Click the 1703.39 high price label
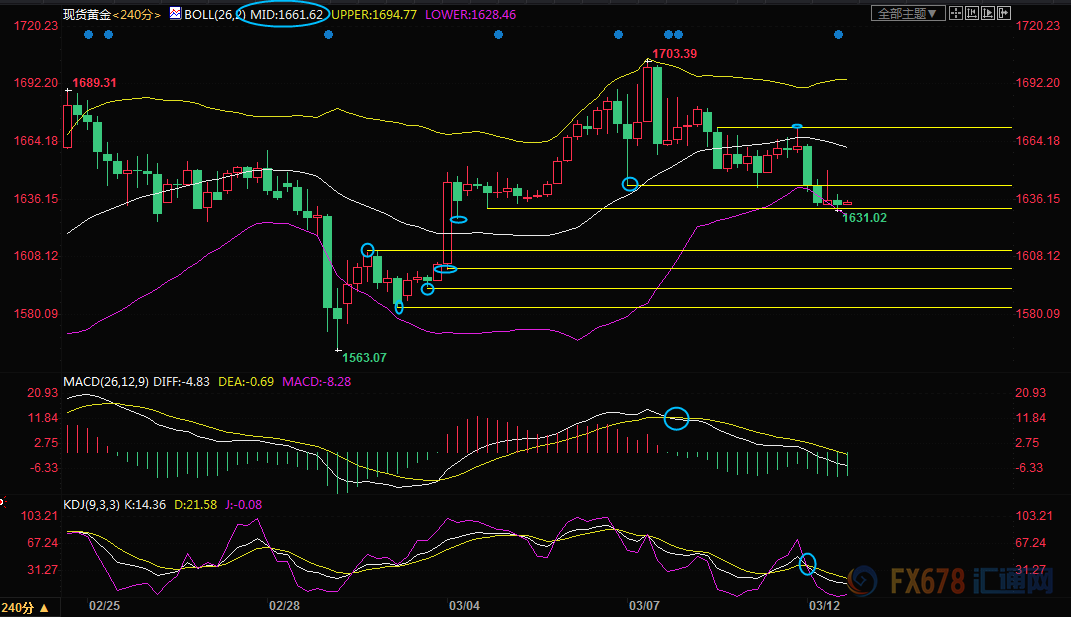This screenshot has width=1071, height=617. point(677,53)
